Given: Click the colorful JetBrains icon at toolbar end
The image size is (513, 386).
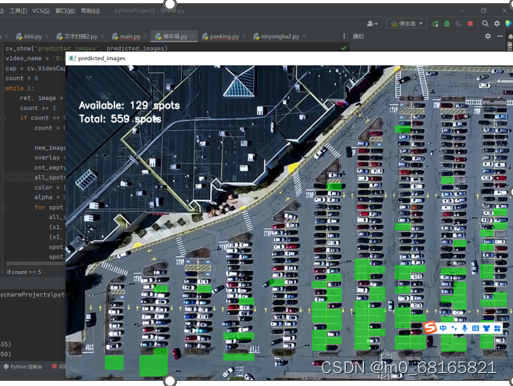Looking at the screenshot, I should coord(508,24).
